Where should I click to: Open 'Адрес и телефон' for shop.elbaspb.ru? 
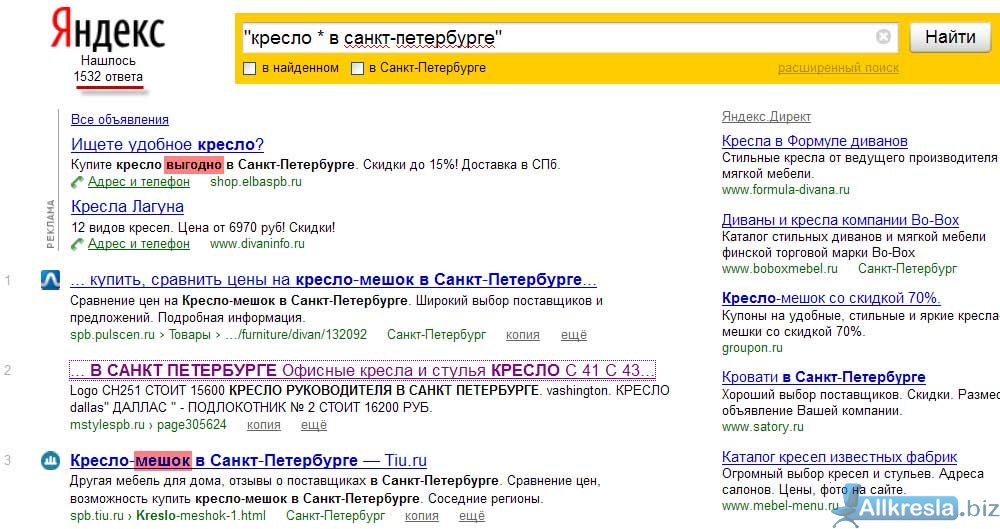[x=138, y=181]
